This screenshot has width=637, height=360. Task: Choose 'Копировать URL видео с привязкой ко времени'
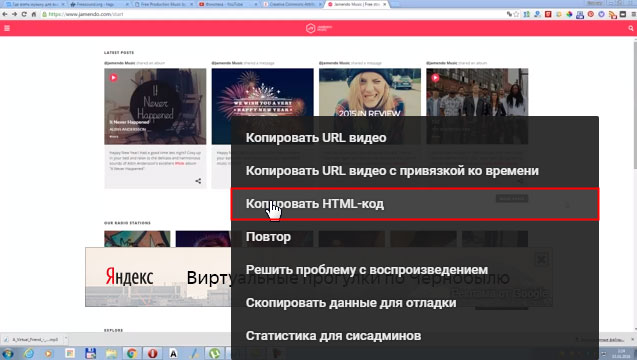pyautogui.click(x=415, y=171)
